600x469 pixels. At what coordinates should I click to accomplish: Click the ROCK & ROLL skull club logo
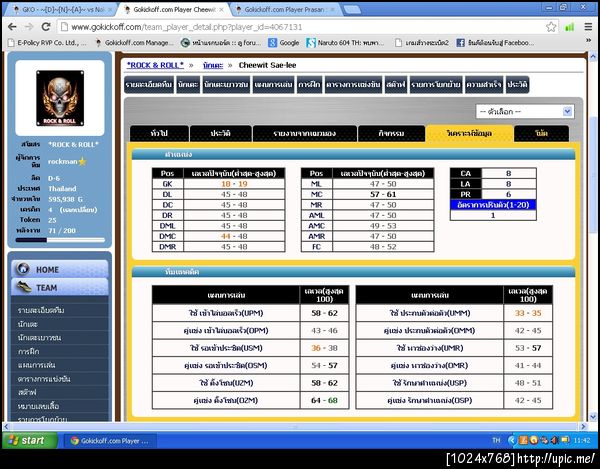(60, 98)
